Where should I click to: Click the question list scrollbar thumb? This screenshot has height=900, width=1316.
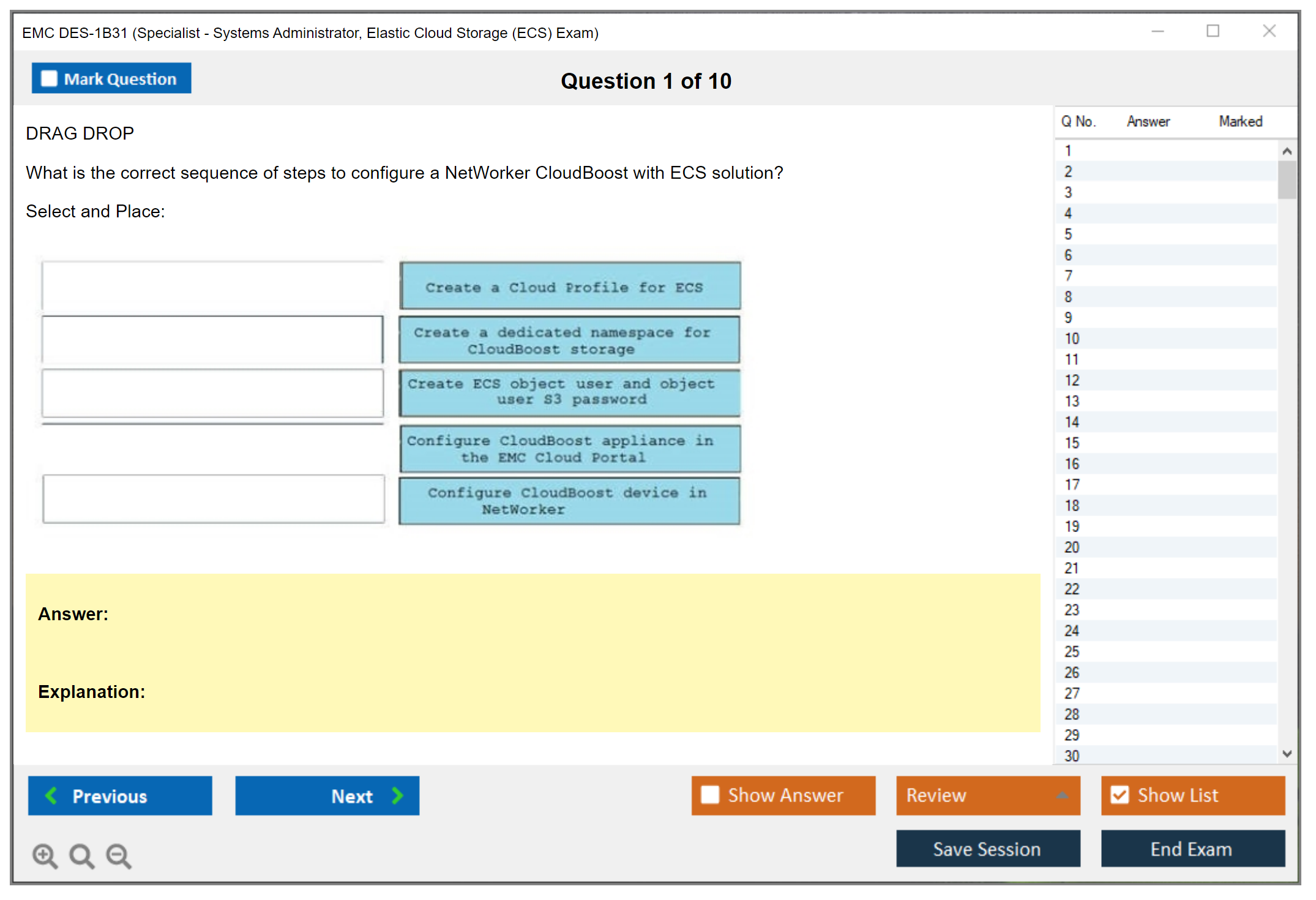point(1287,179)
